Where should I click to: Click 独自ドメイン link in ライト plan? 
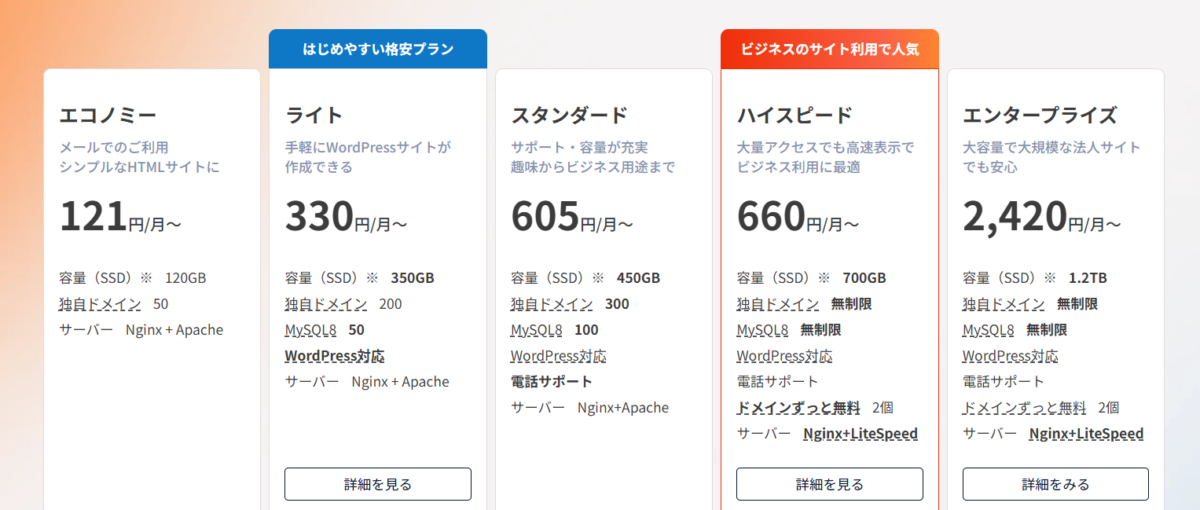[326, 304]
